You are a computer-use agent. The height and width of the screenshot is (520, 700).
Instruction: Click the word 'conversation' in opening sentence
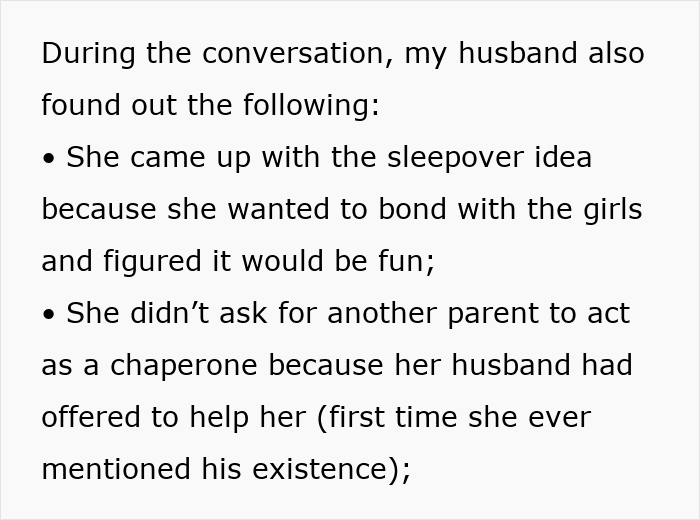[293, 53]
